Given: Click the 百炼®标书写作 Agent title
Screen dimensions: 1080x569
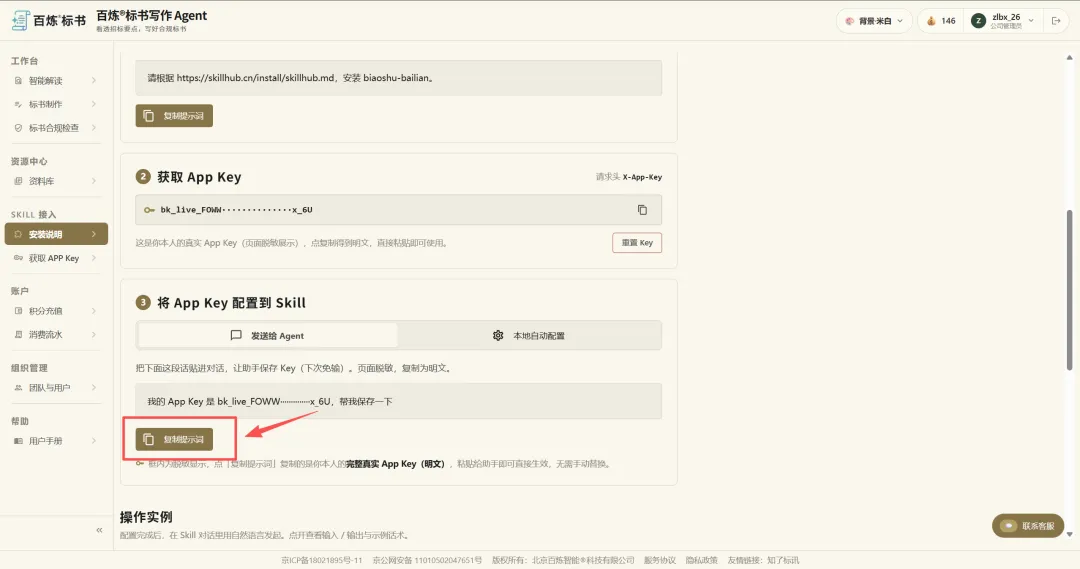Looking at the screenshot, I should 152,15.
